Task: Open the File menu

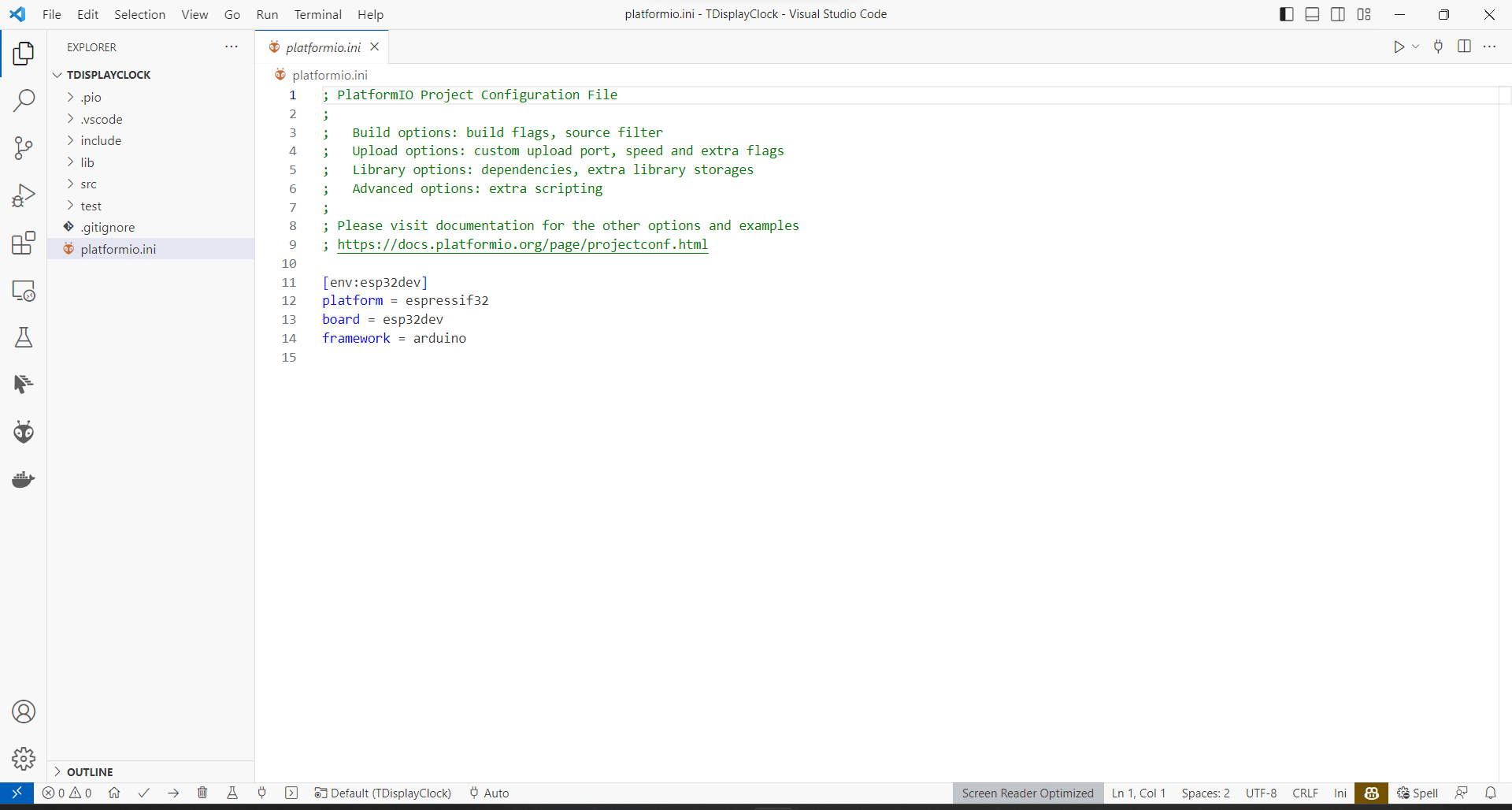Action: 52,14
